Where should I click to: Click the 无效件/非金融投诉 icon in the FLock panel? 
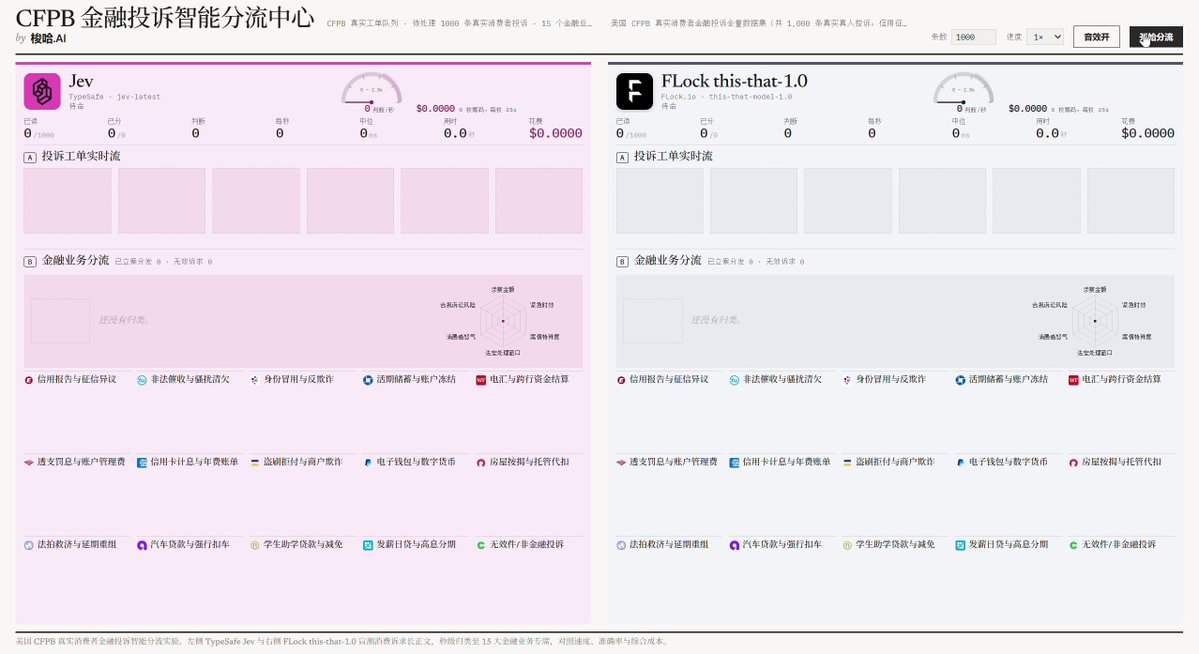(1074, 545)
